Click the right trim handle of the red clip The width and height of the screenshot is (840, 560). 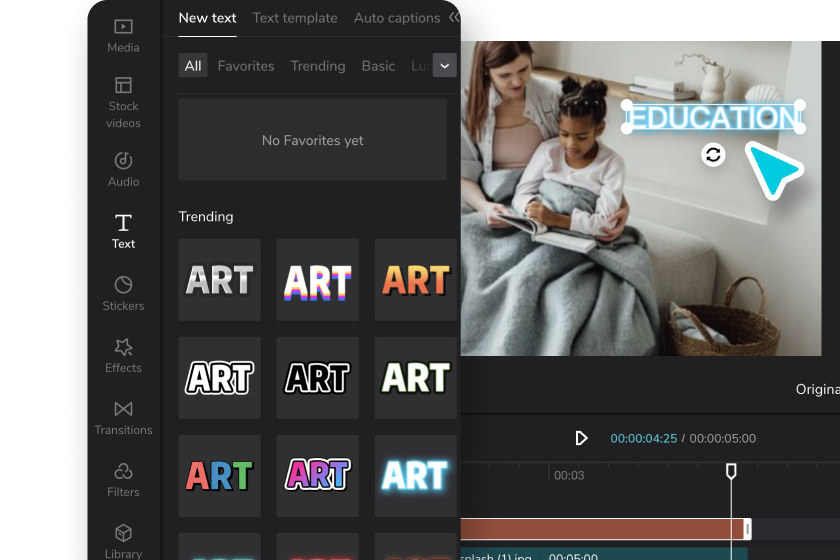[747, 529]
